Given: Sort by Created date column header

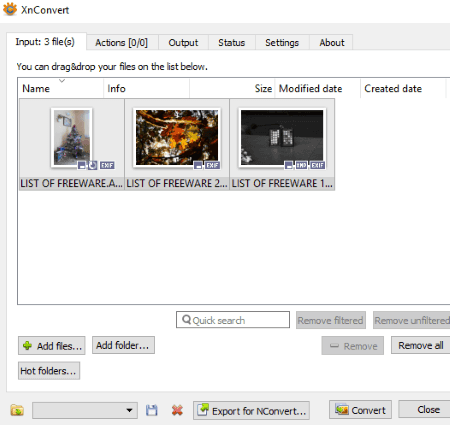Looking at the screenshot, I should (x=403, y=89).
